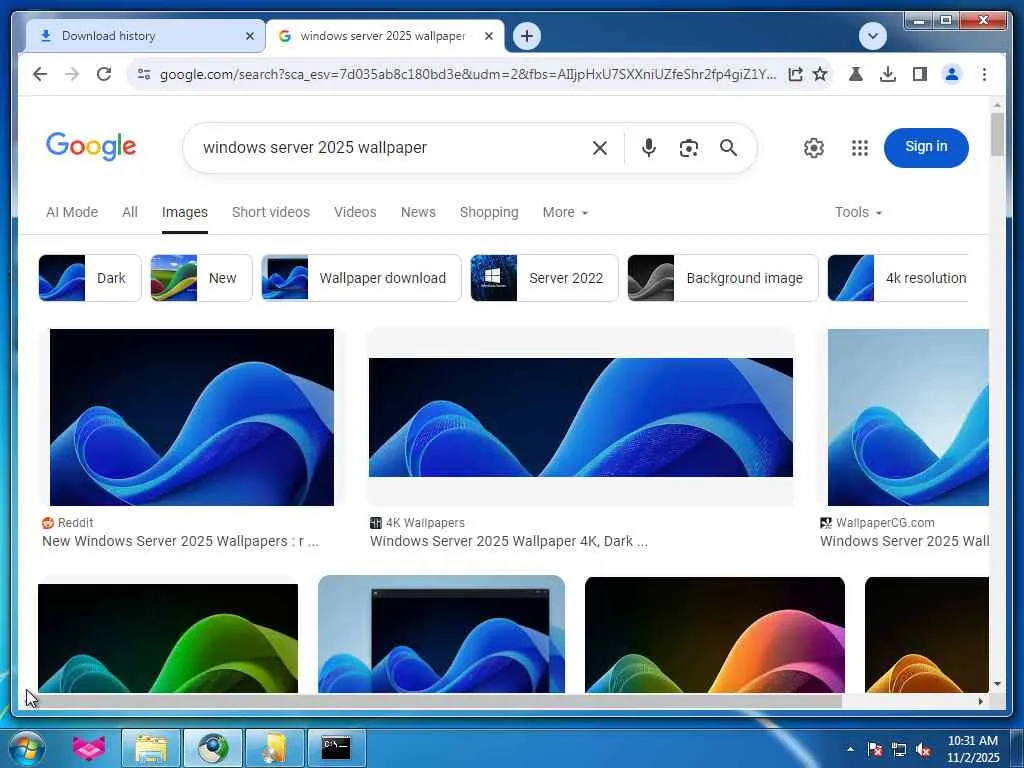Close the Download history tab
Image resolution: width=1024 pixels, height=768 pixels.
[249, 36]
